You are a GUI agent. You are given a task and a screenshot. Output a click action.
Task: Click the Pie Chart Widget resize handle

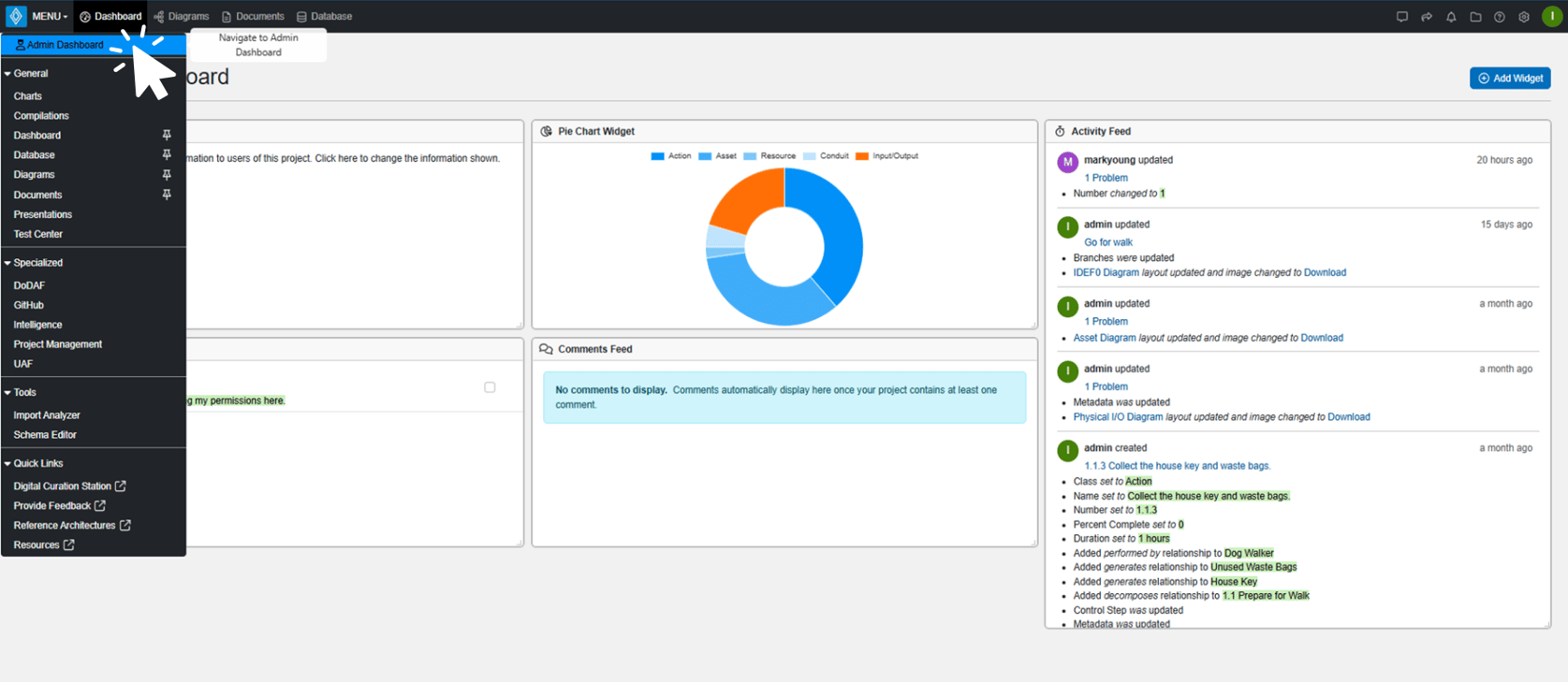[x=1033, y=325]
